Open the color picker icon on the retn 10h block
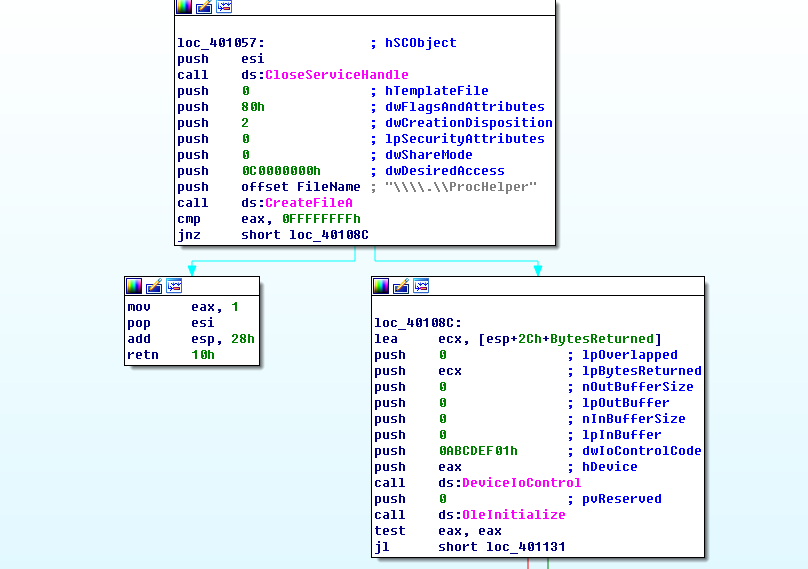Viewport: 808px width, 569px height. [x=134, y=286]
